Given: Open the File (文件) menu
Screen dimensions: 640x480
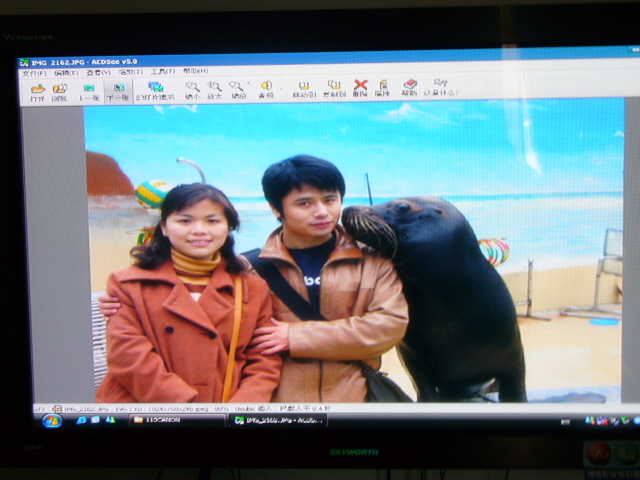Looking at the screenshot, I should pyautogui.click(x=33, y=72).
